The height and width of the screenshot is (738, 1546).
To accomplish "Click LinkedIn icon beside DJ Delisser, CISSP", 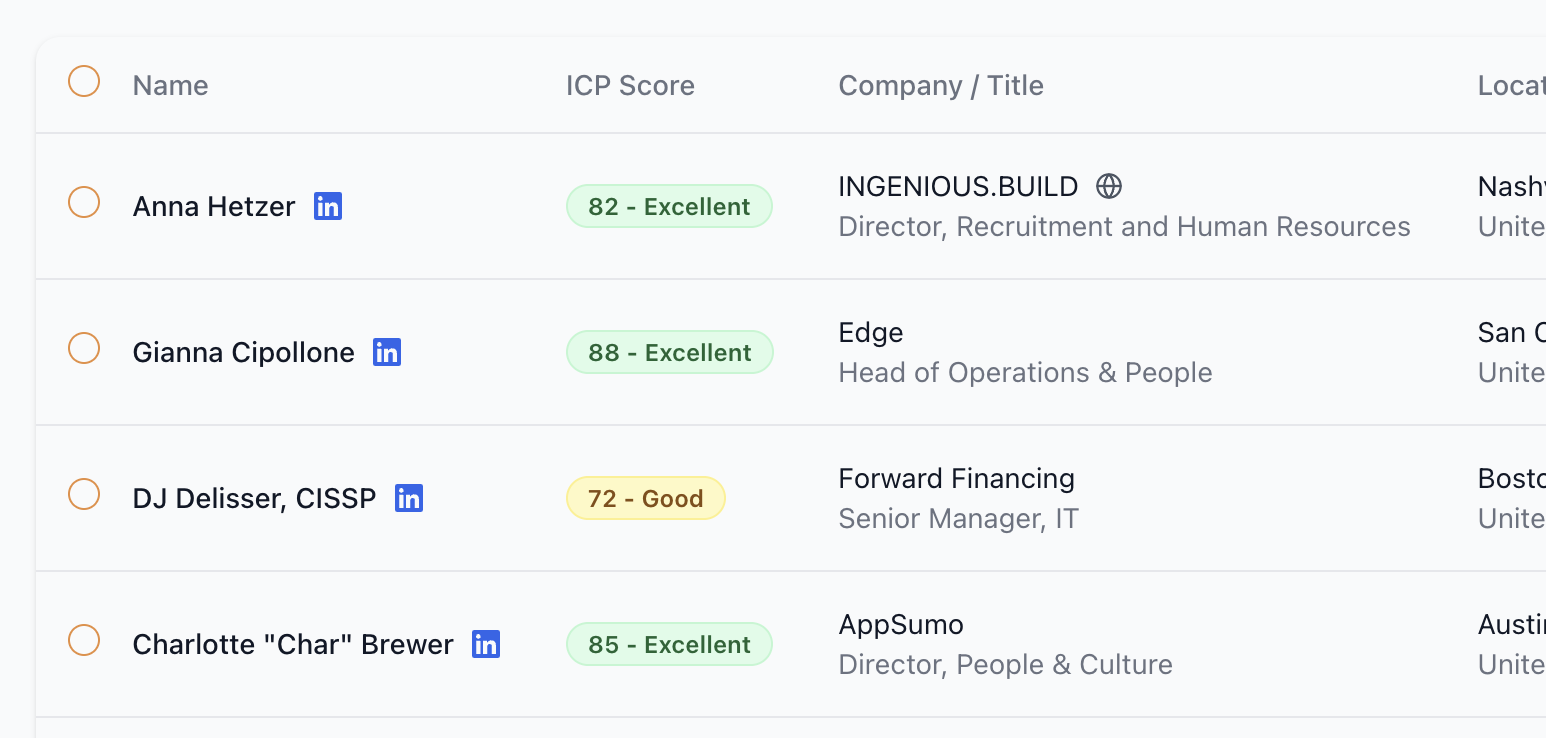I will tap(409, 498).
